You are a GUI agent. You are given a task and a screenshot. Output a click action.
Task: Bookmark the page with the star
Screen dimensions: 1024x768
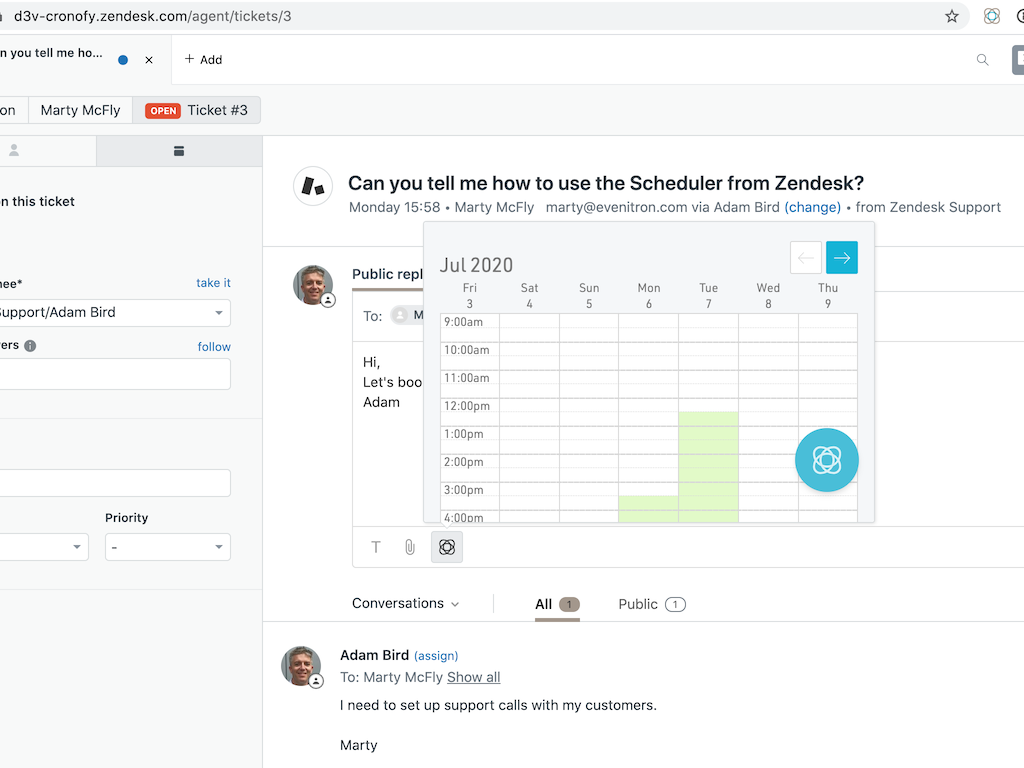[x=951, y=16]
